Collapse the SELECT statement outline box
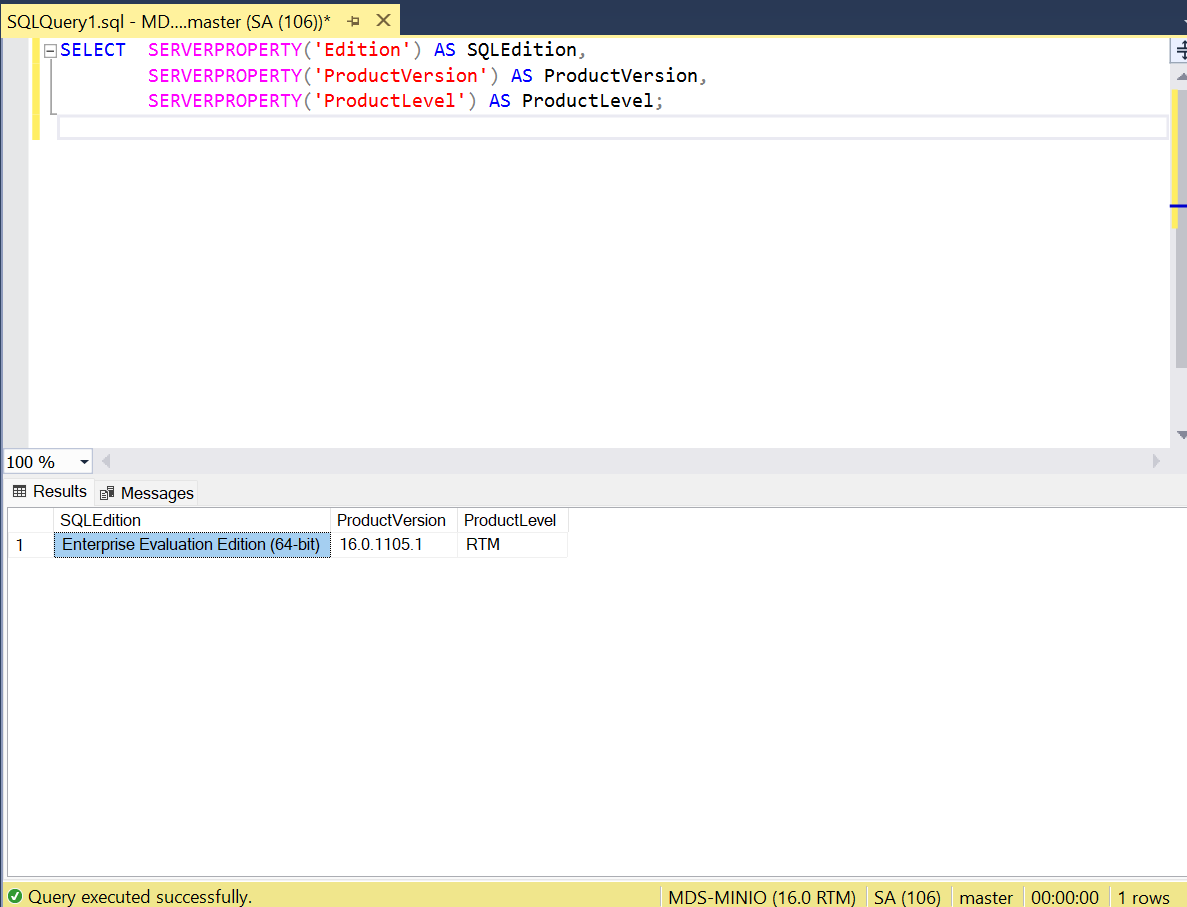The height and width of the screenshot is (907, 1187). click(x=48, y=49)
